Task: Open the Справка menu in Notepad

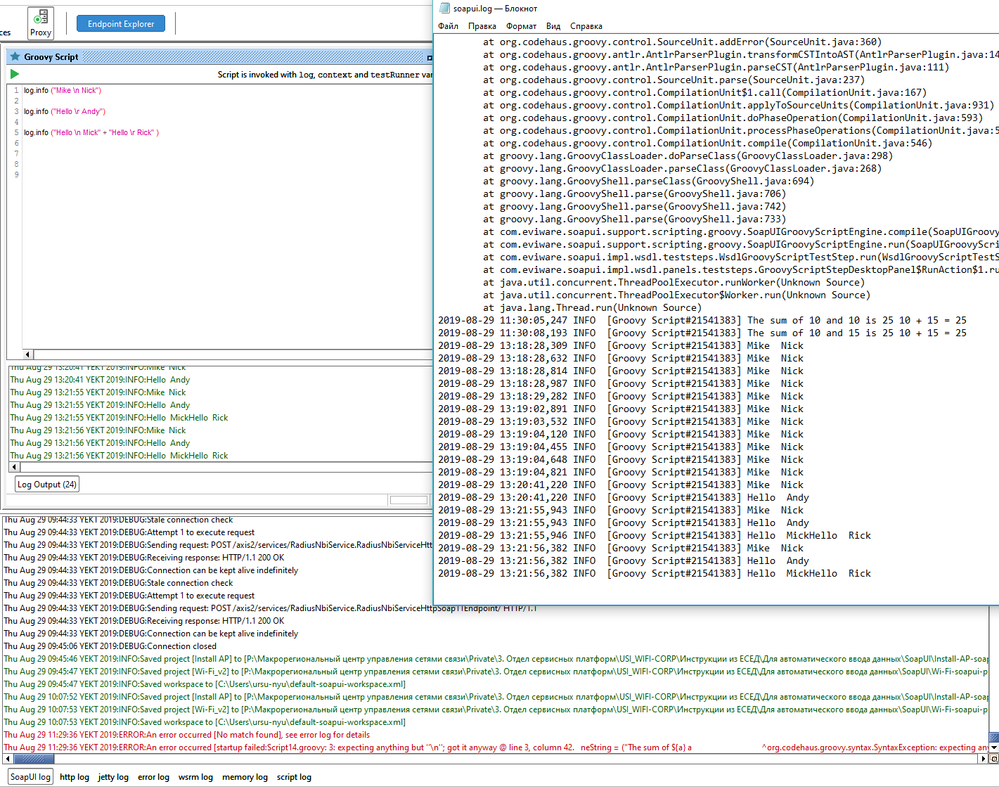Action: tap(586, 25)
